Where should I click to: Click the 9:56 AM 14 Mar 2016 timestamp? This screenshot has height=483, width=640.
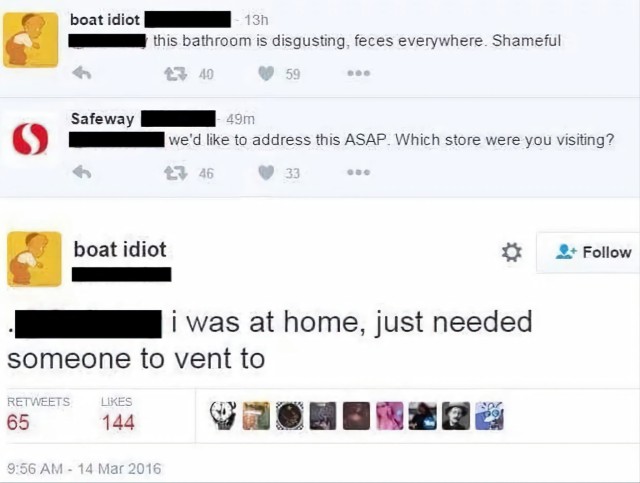84,468
